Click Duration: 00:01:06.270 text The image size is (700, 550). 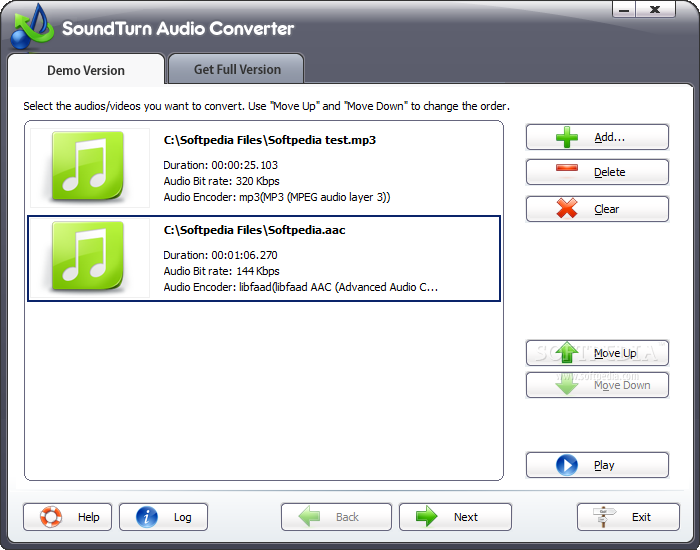tap(221, 255)
